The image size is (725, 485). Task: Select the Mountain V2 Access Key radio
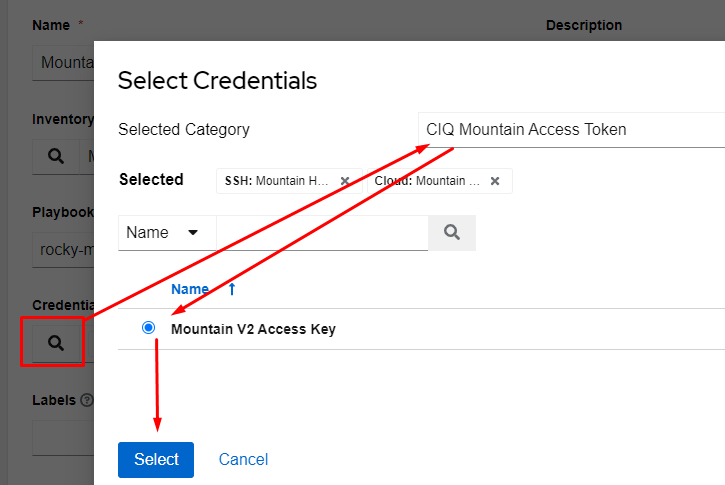149,328
